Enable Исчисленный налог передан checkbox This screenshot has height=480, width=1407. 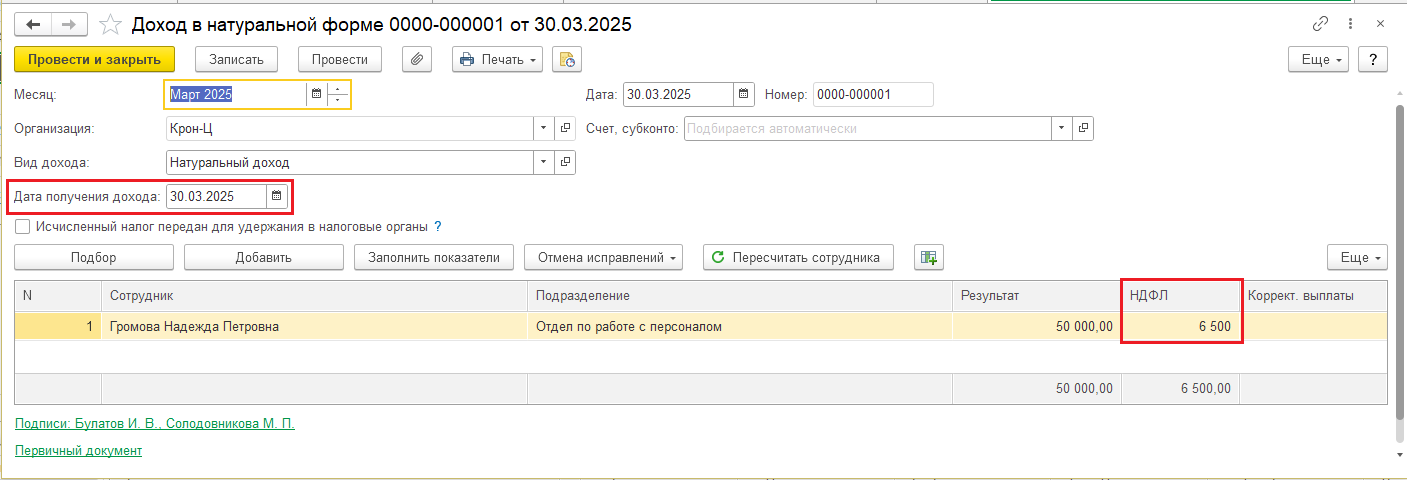[23, 226]
